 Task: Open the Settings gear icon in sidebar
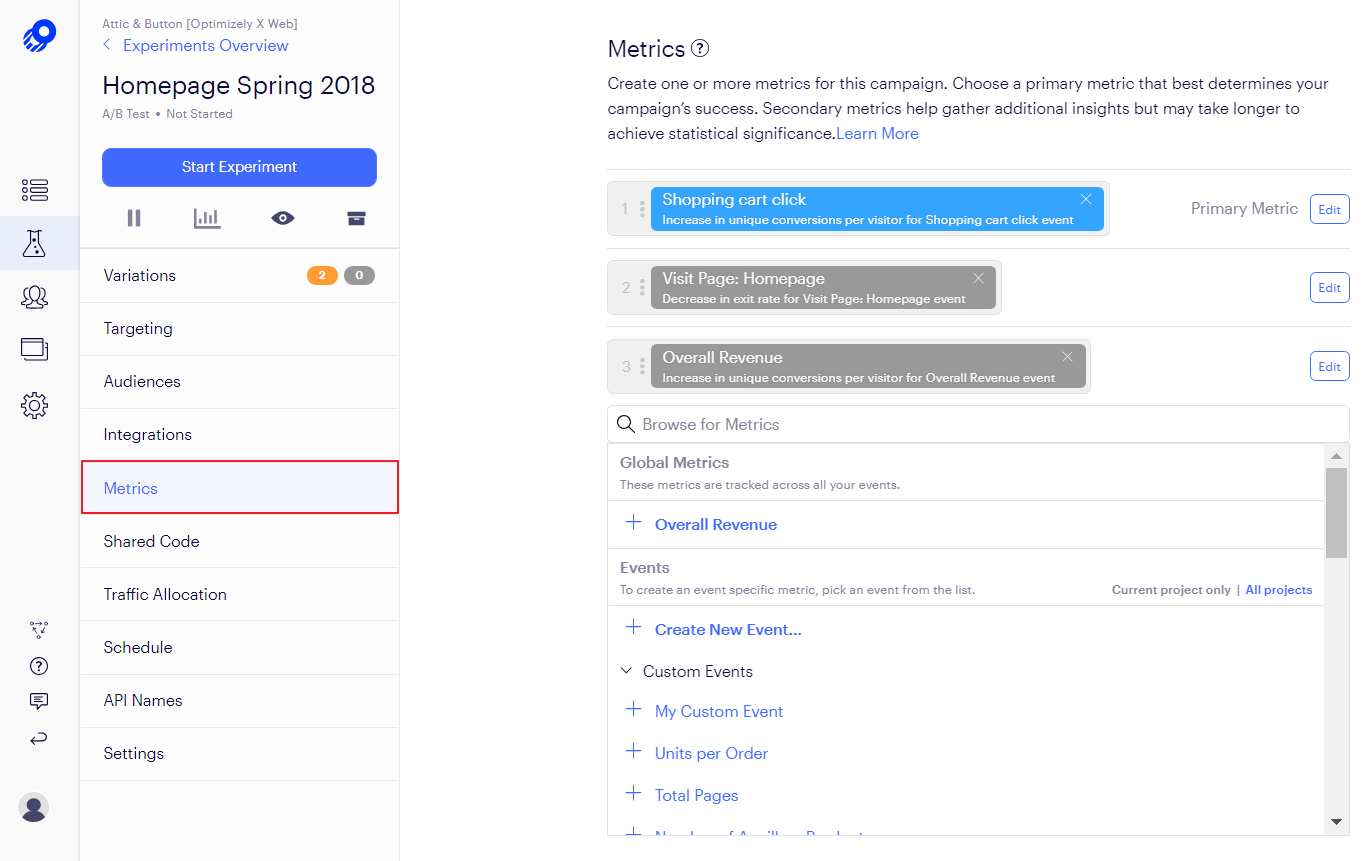coord(34,405)
